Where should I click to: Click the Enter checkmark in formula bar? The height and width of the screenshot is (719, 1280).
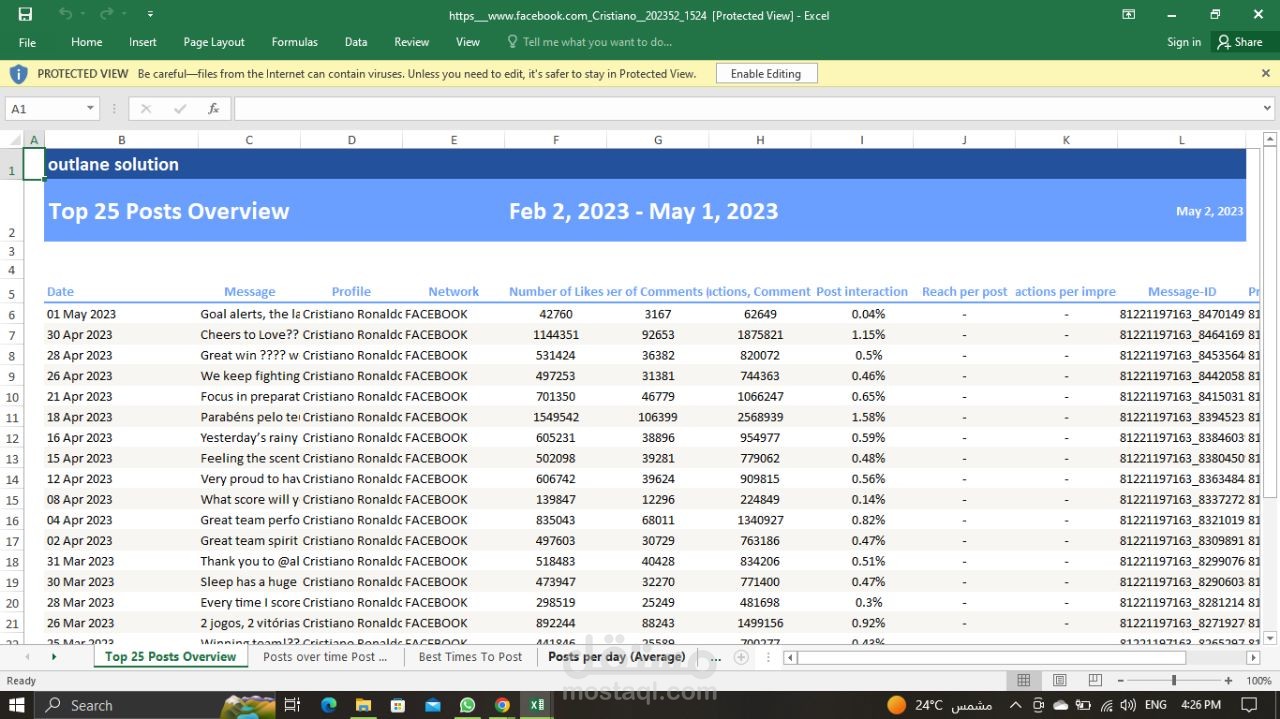click(x=180, y=108)
